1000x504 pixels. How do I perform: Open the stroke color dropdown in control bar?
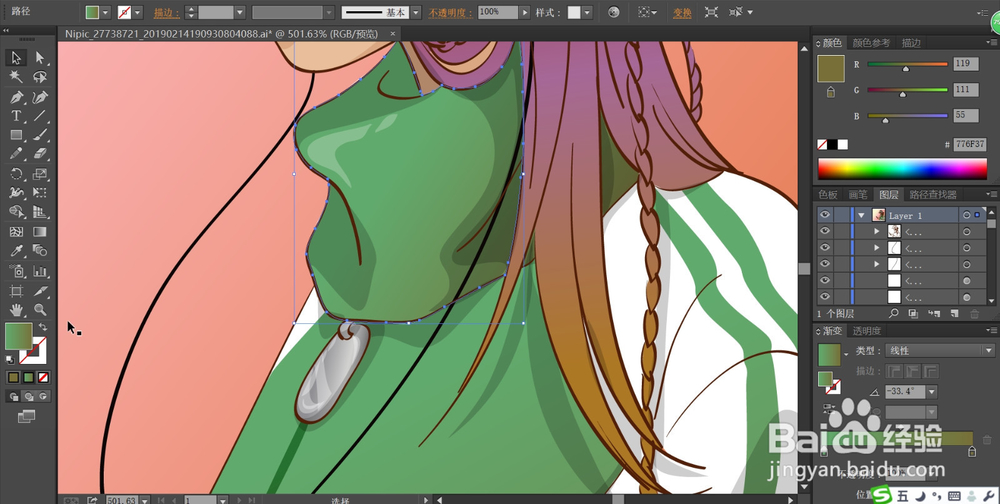138,12
